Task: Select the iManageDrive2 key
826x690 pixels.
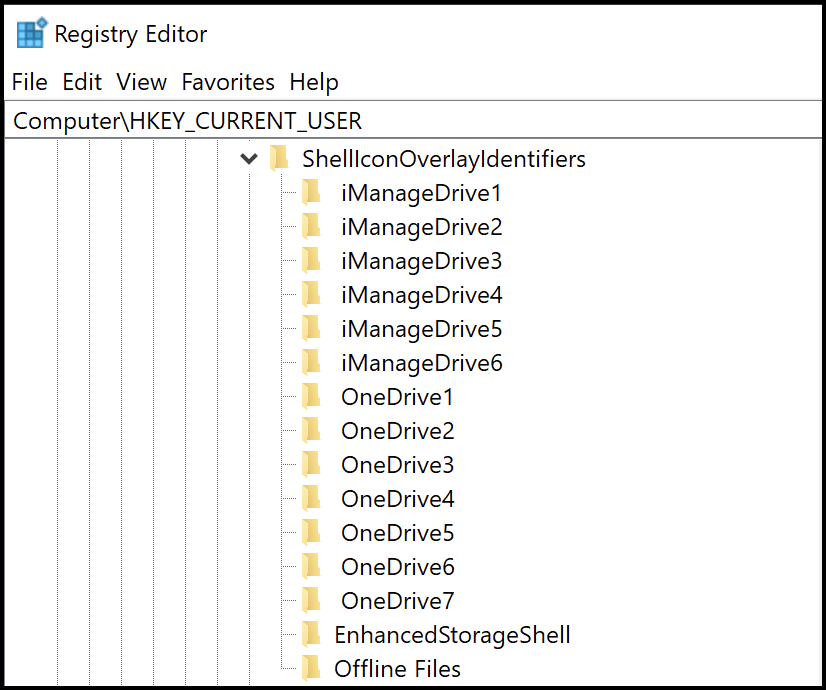Action: pyautogui.click(x=421, y=227)
